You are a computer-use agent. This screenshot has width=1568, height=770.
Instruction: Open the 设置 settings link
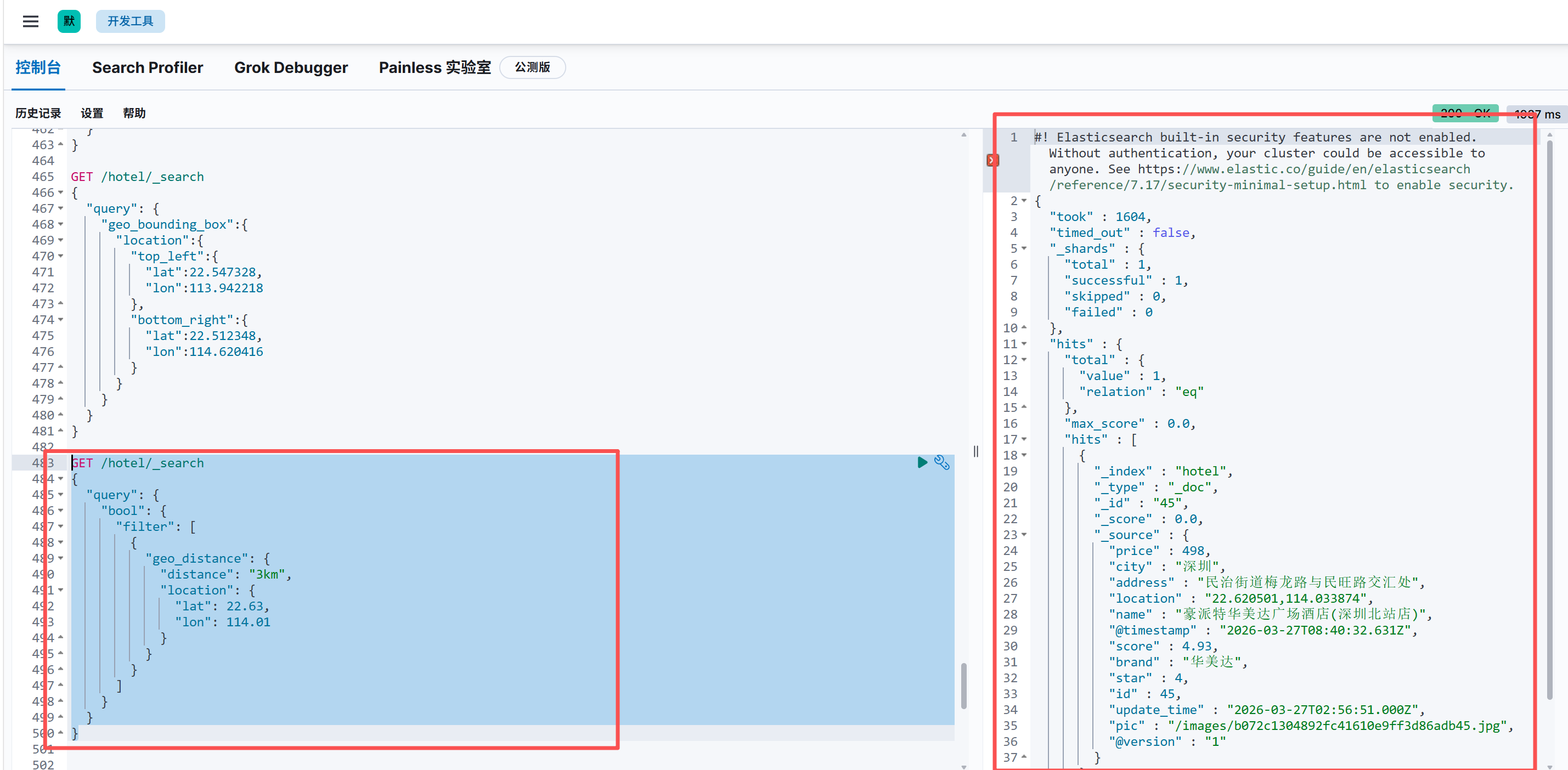pos(92,113)
